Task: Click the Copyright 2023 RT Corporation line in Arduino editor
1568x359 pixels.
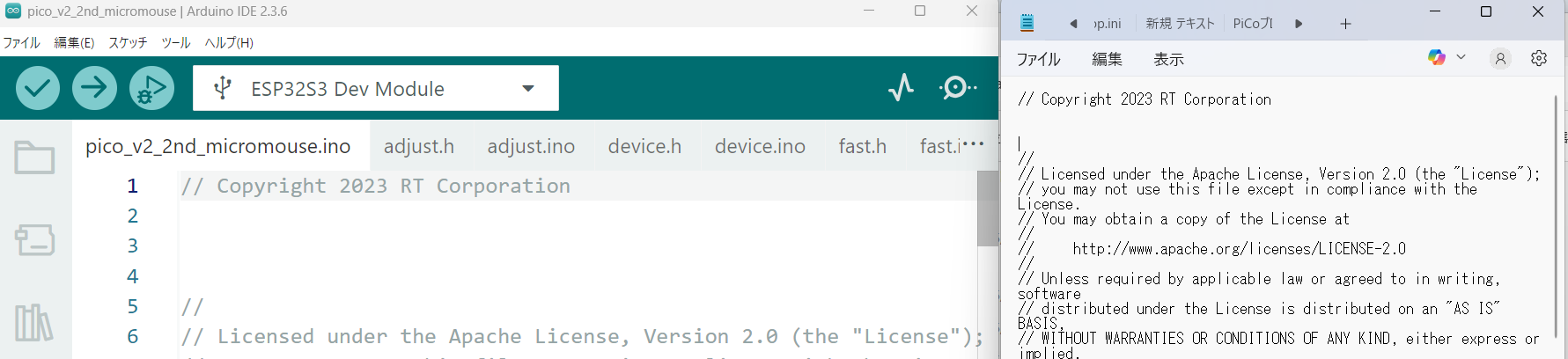Action: click(x=376, y=186)
